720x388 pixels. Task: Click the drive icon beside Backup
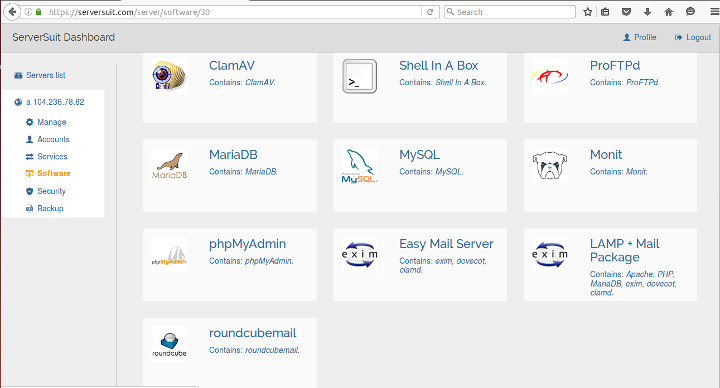29,208
